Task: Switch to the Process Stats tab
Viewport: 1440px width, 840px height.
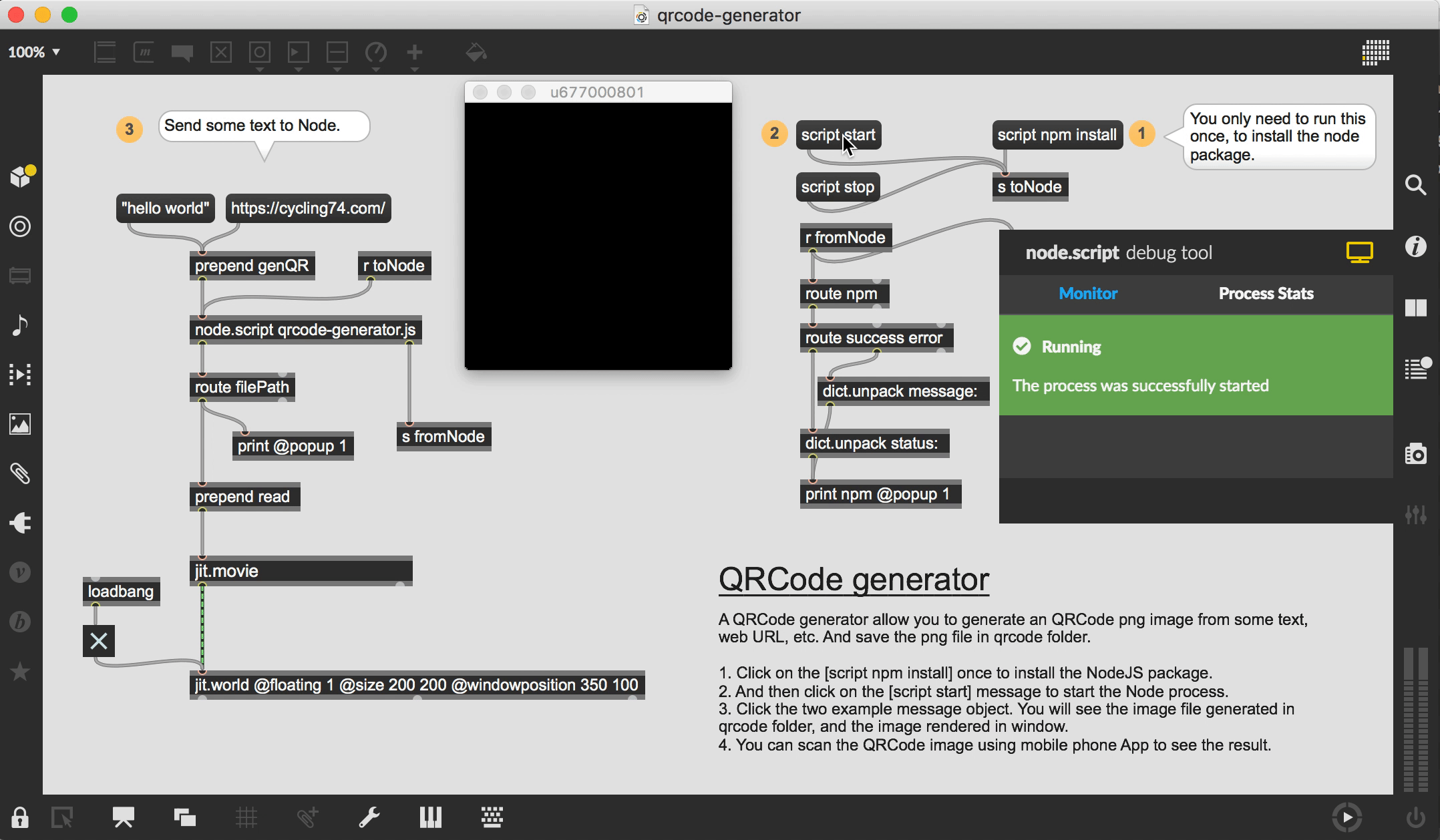Action: 1266,294
